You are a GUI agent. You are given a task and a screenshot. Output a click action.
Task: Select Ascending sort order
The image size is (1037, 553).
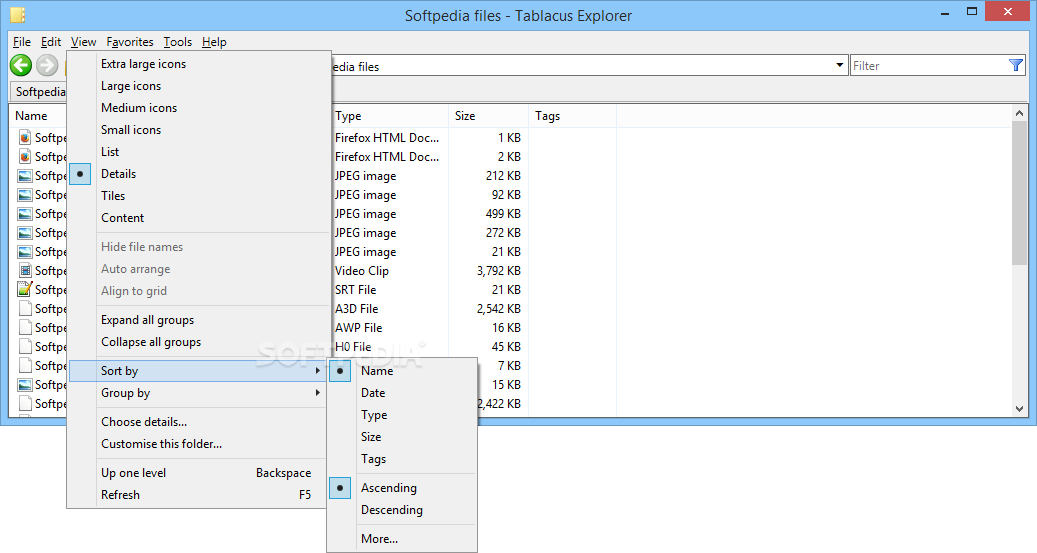tap(402, 488)
